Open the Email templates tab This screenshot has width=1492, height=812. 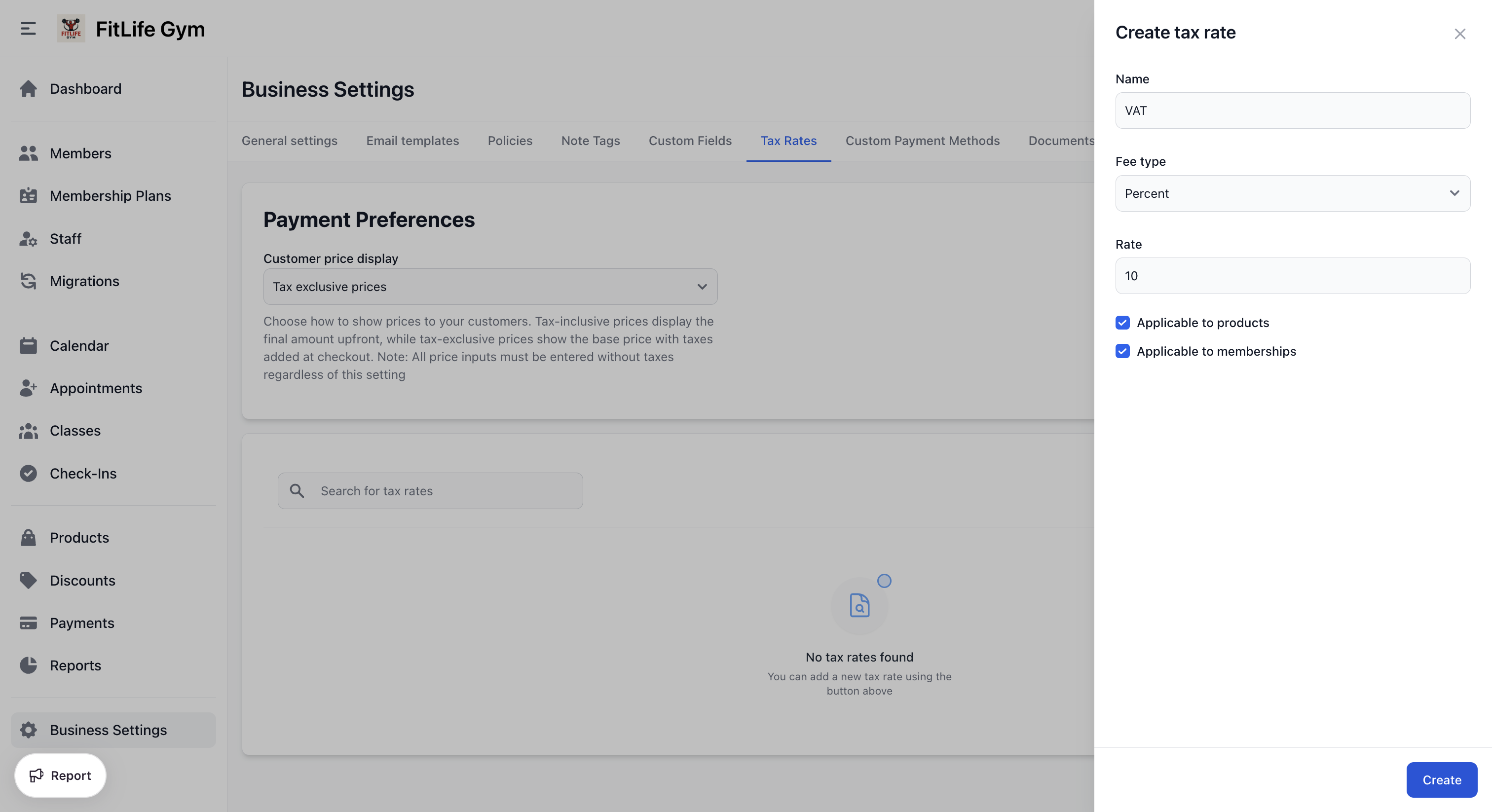point(412,141)
